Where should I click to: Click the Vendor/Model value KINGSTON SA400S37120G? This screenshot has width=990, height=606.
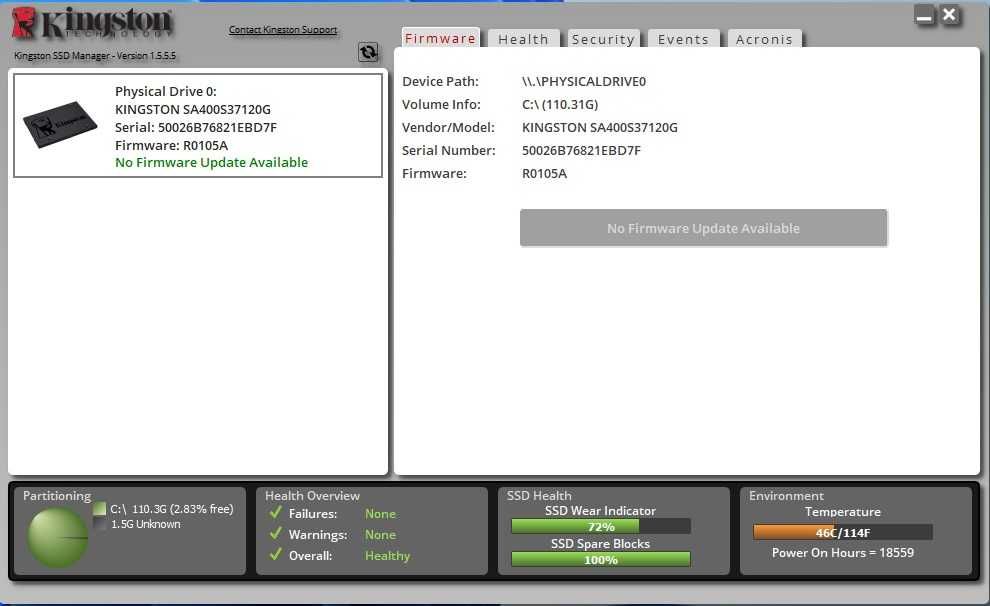(600, 128)
